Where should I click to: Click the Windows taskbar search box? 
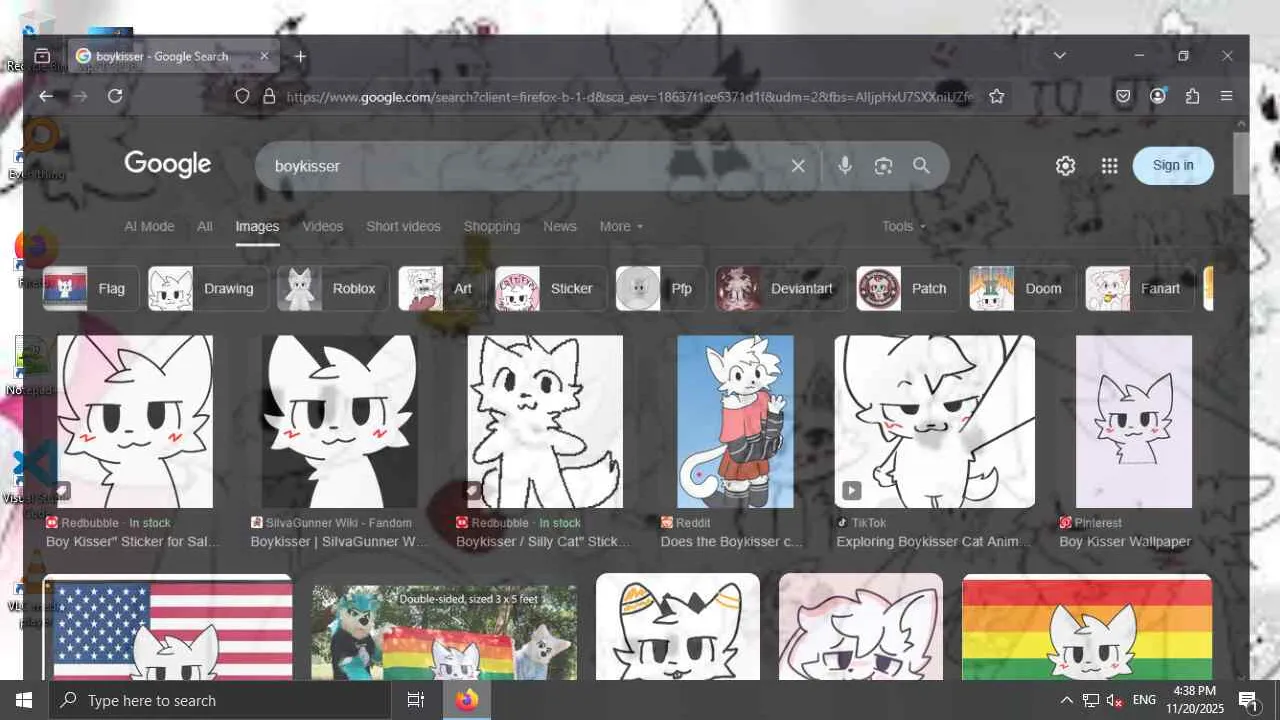(219, 700)
